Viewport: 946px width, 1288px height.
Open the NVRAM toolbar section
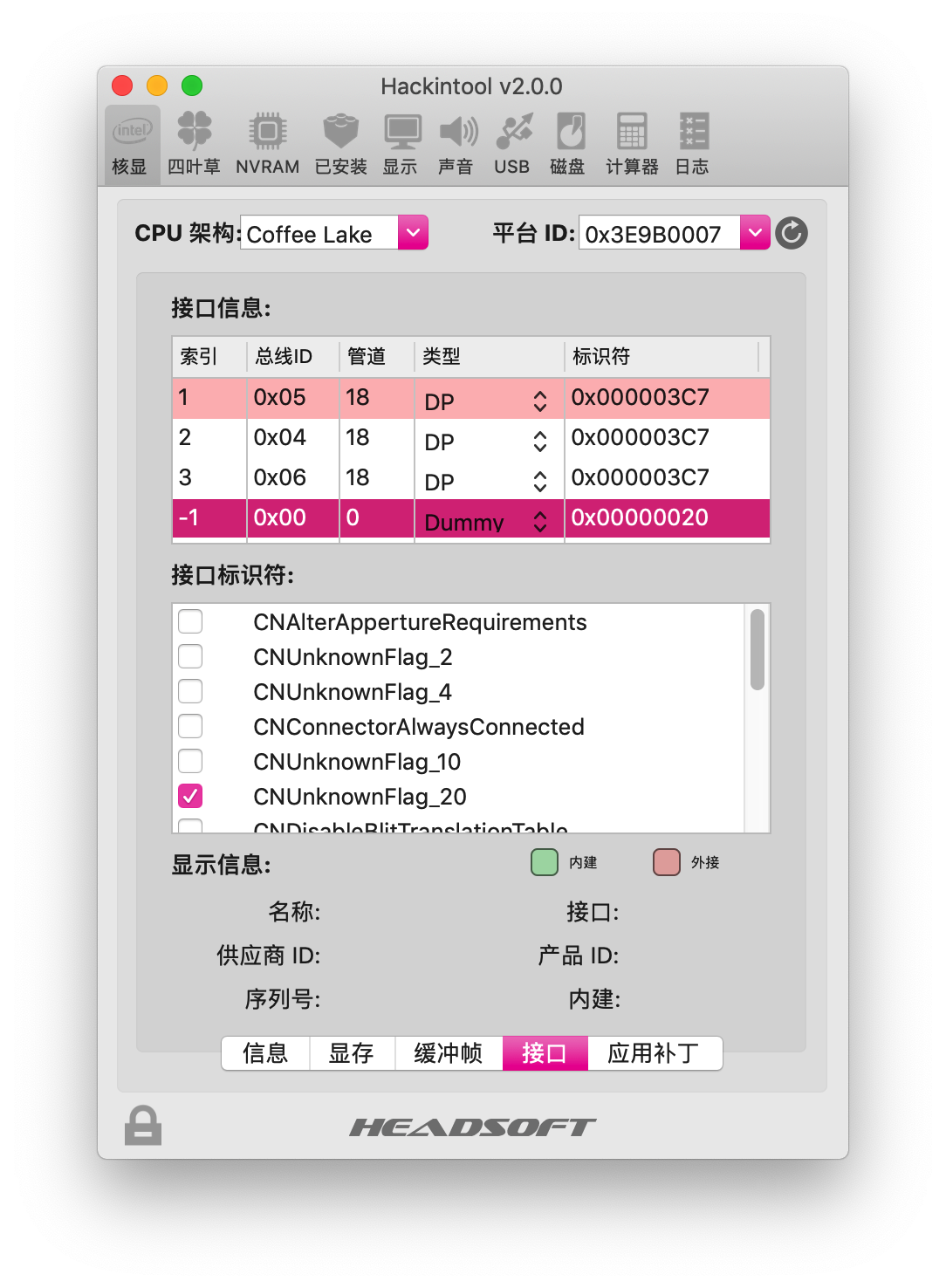(267, 144)
